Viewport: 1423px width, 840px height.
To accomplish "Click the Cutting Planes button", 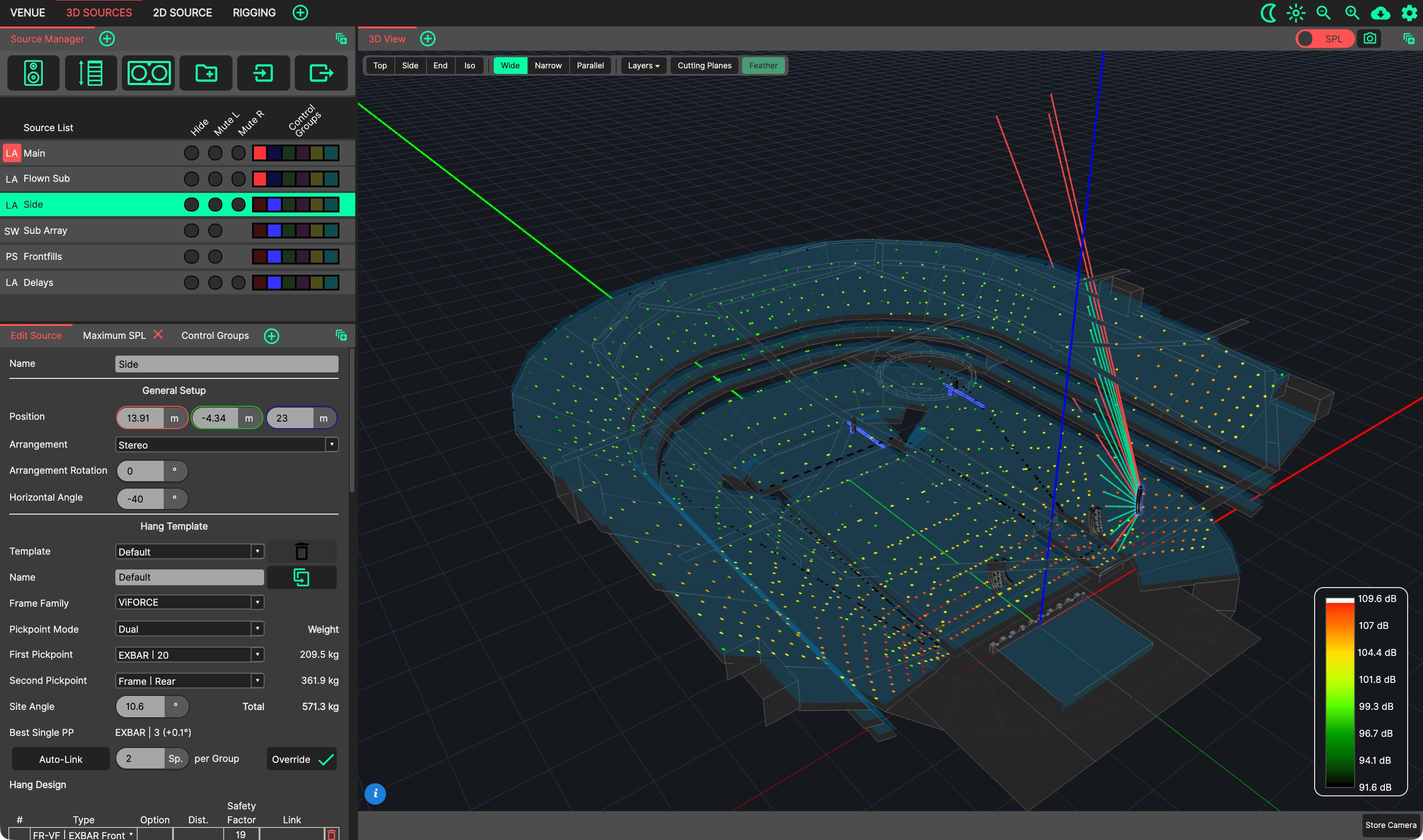I will (705, 66).
